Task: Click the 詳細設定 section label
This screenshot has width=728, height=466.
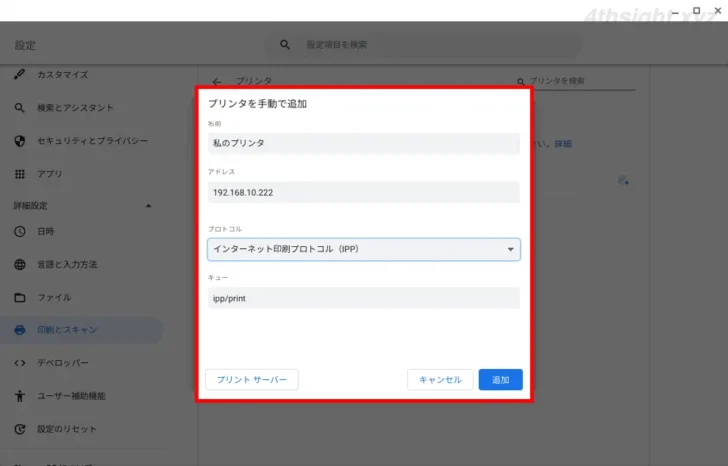Action: pos(31,206)
